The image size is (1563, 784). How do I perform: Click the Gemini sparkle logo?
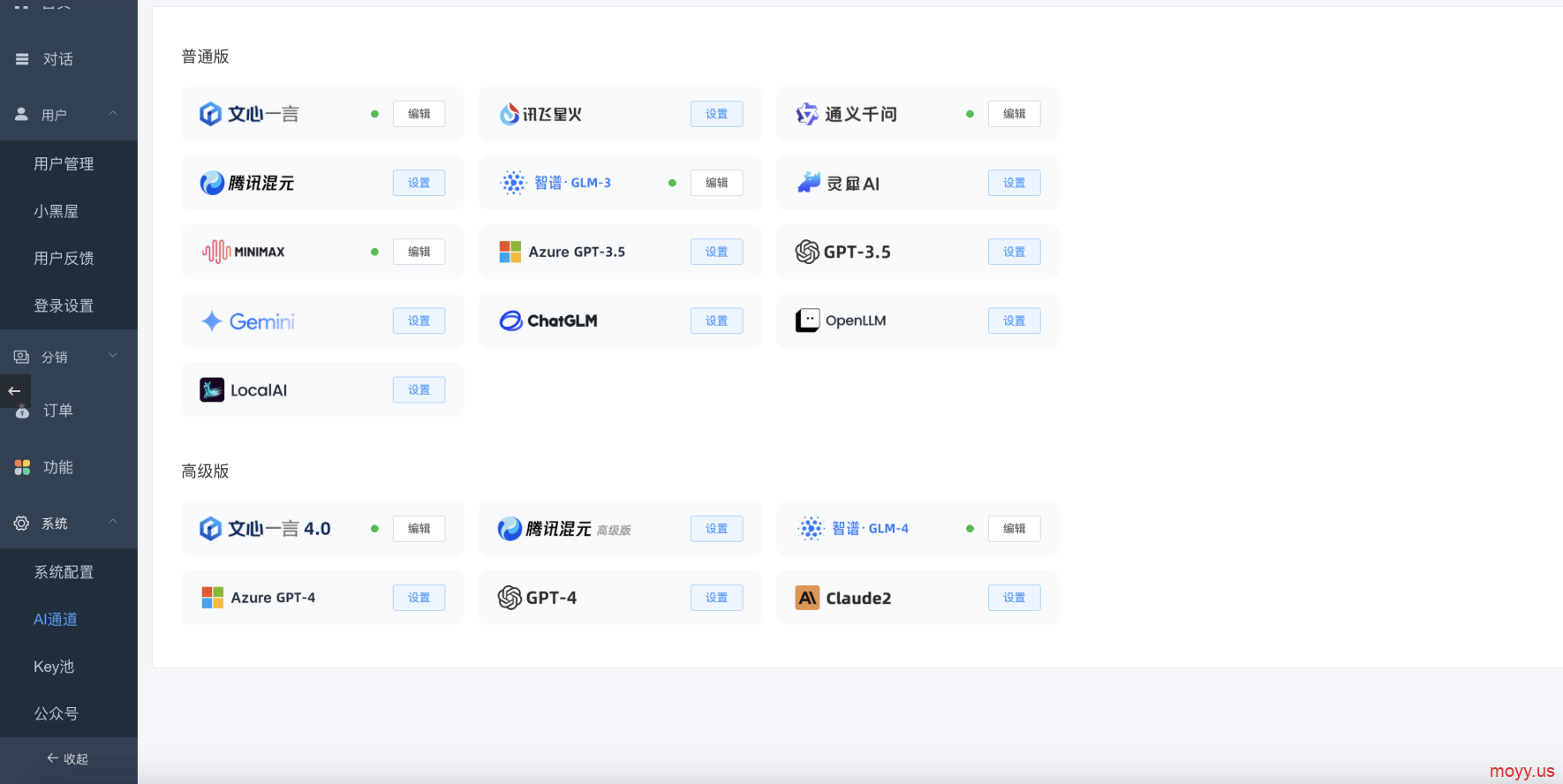[211, 320]
